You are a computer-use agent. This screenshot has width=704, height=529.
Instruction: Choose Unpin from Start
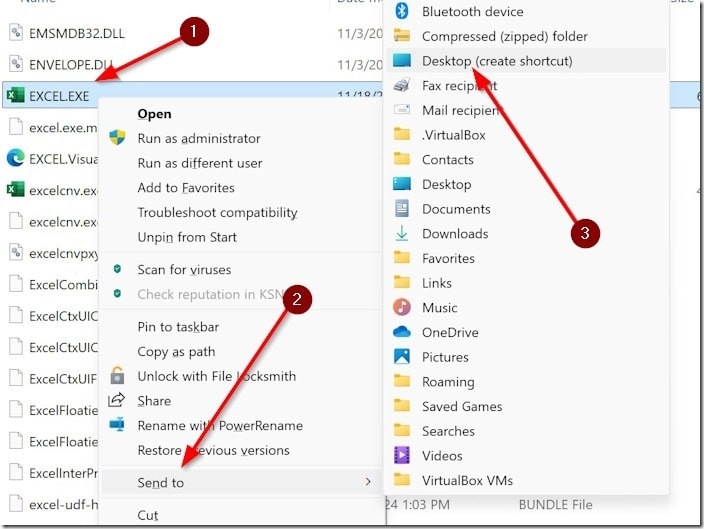point(187,237)
